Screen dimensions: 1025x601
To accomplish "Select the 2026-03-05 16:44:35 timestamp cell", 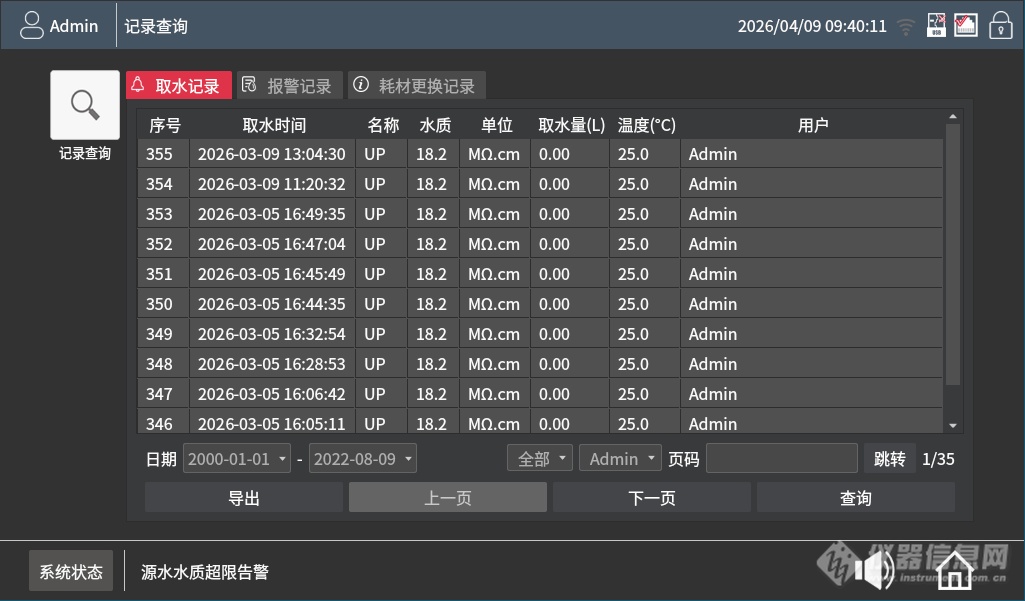I will [272, 304].
